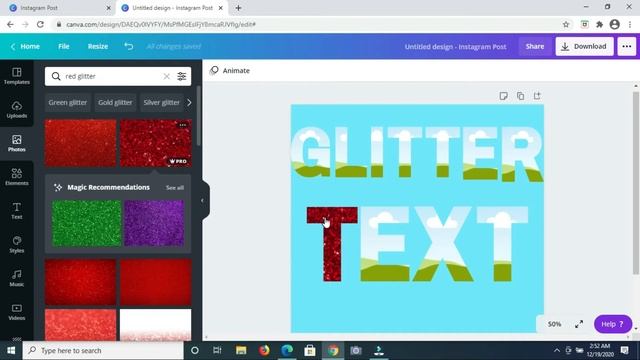Open Firefox from the taskbar
The width and height of the screenshot is (640, 360).
[264, 351]
